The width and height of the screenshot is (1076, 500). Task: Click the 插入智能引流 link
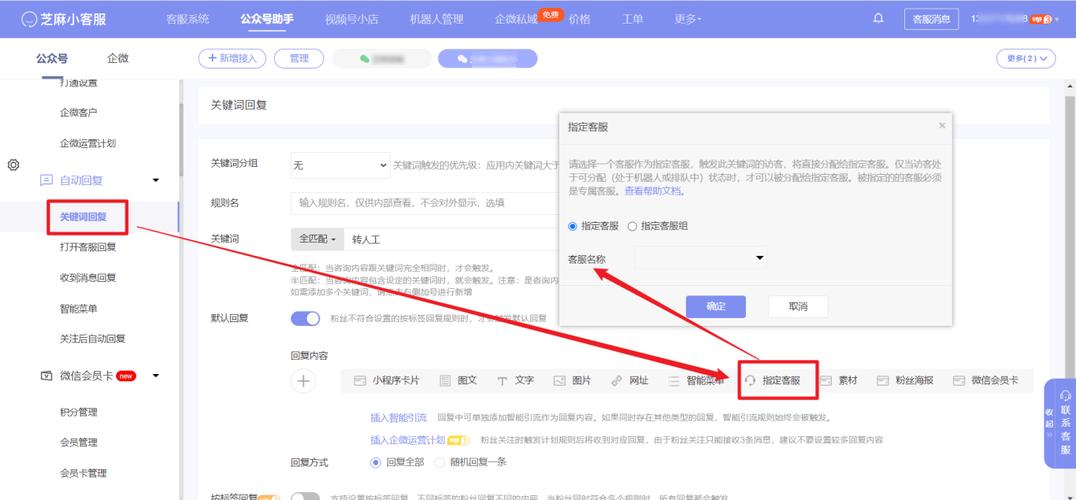pos(399,418)
